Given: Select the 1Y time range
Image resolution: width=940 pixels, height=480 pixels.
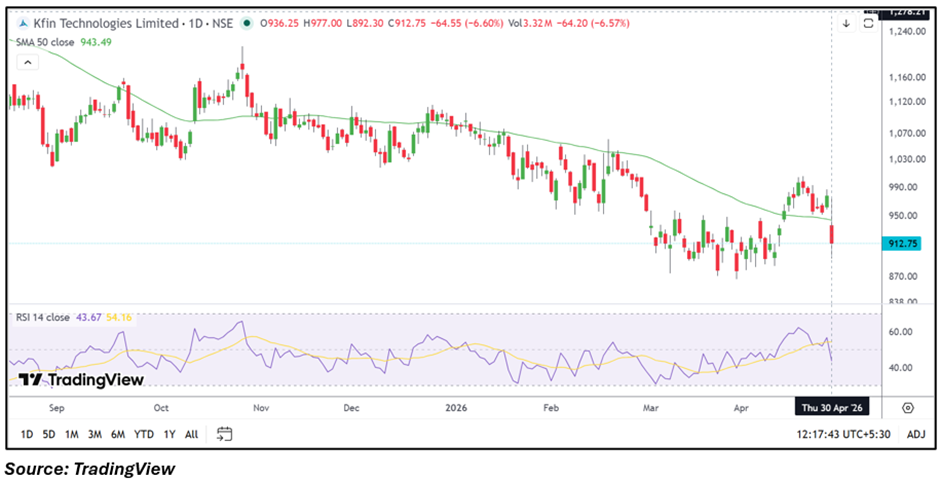Looking at the screenshot, I should tap(169, 434).
